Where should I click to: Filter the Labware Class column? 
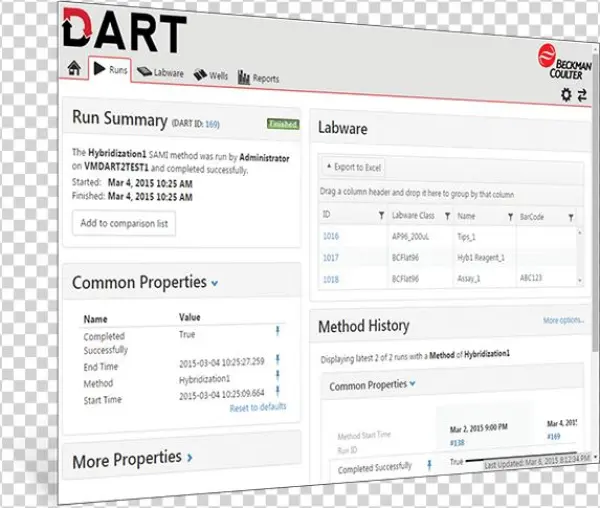(447, 216)
